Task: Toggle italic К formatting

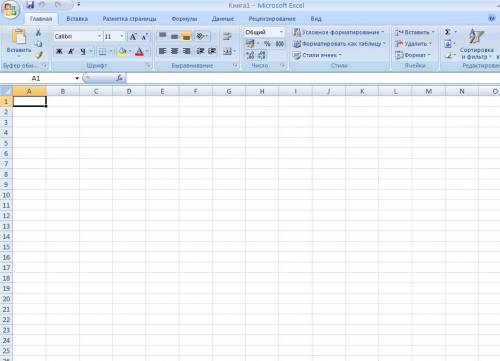Action: pyautogui.click(x=71, y=51)
